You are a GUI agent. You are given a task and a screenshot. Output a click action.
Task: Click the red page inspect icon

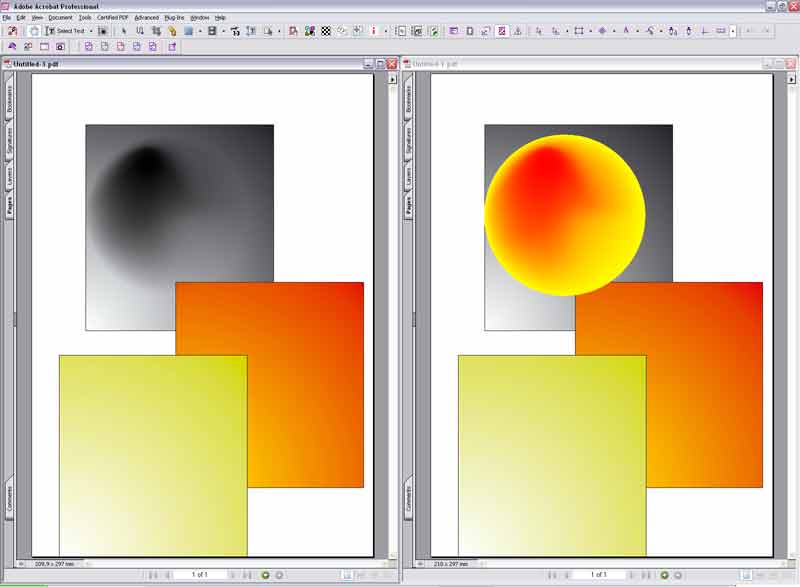(x=293, y=31)
